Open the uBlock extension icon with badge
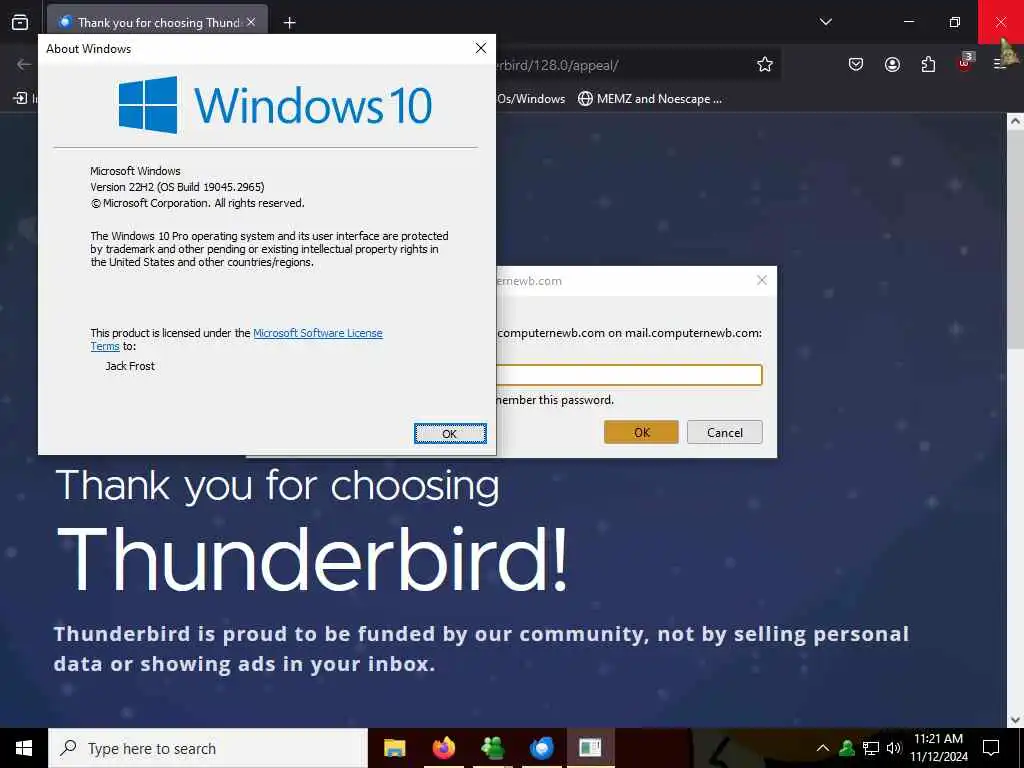The width and height of the screenshot is (1024, 768). point(965,63)
